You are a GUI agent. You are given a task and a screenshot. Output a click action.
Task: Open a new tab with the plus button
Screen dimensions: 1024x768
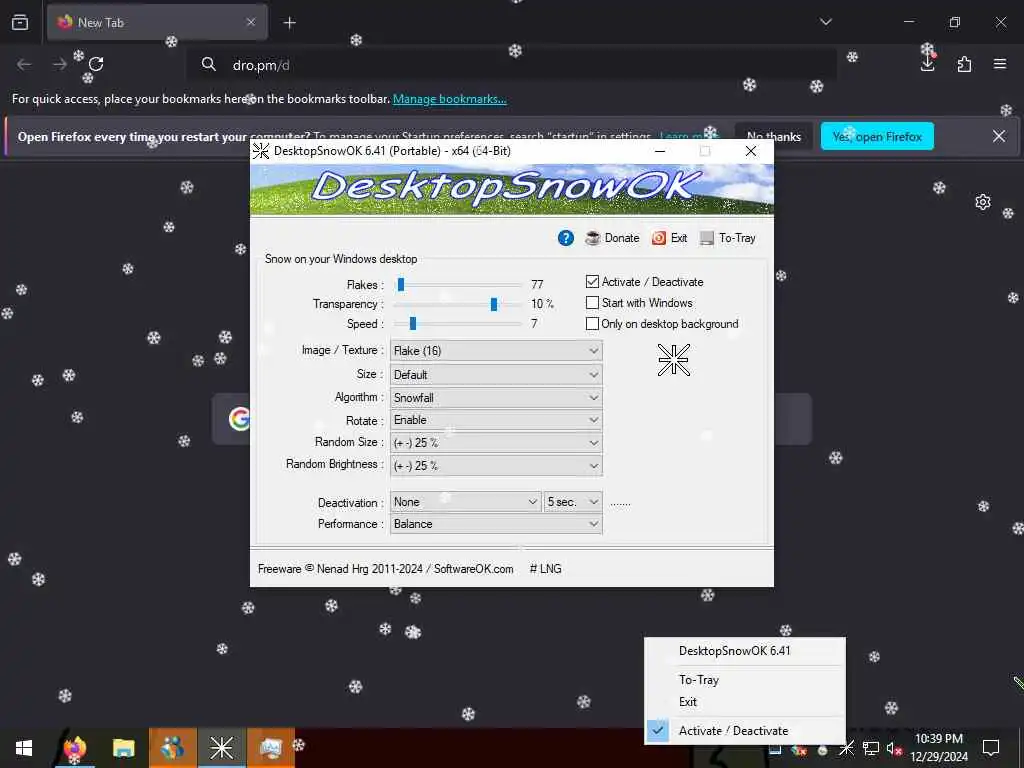coord(289,23)
